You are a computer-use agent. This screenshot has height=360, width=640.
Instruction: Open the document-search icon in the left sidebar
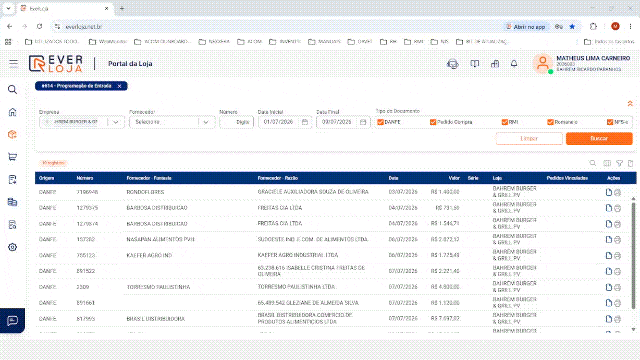coord(12,224)
